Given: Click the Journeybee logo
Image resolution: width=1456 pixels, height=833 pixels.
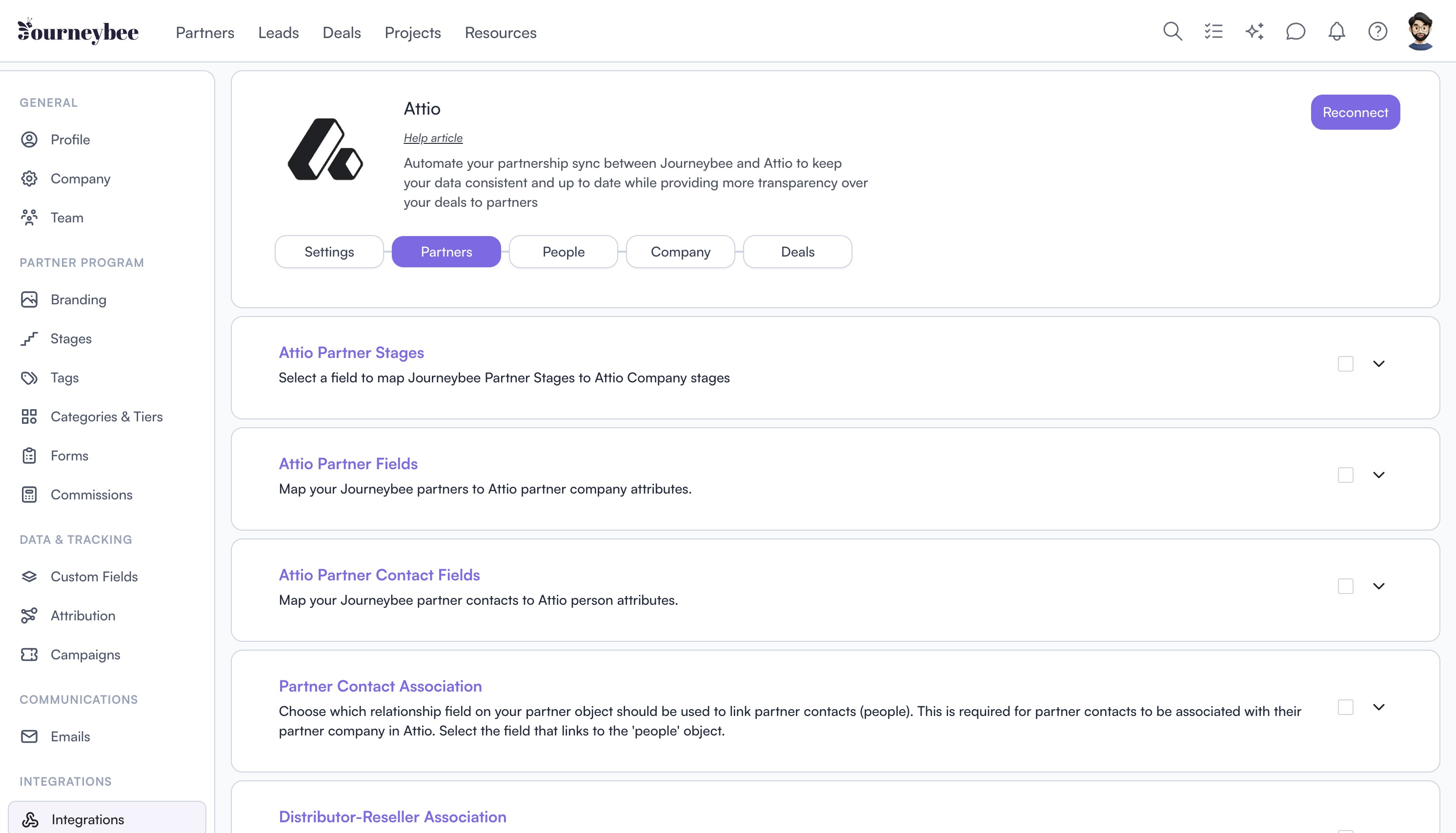Looking at the screenshot, I should point(79,32).
